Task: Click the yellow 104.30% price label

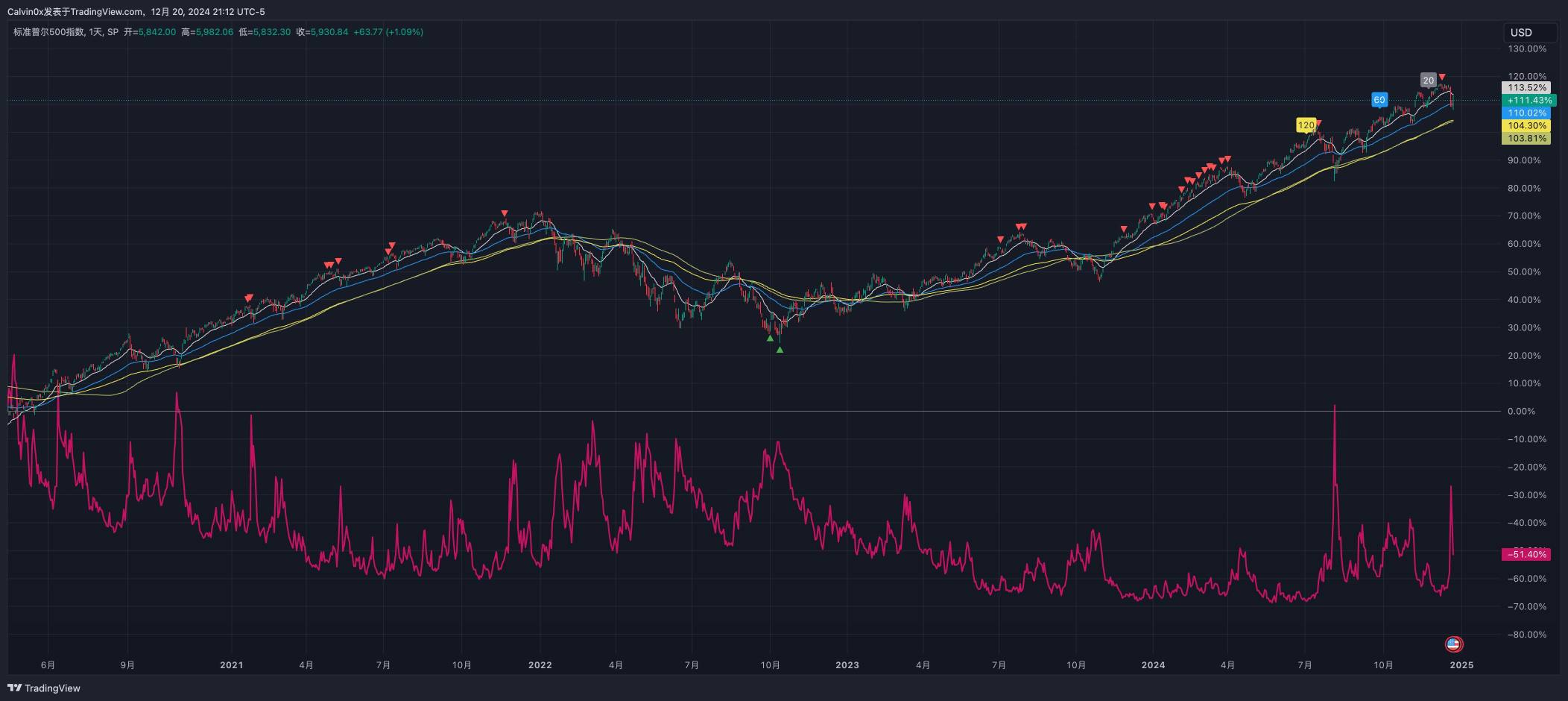Action: [x=1526, y=125]
